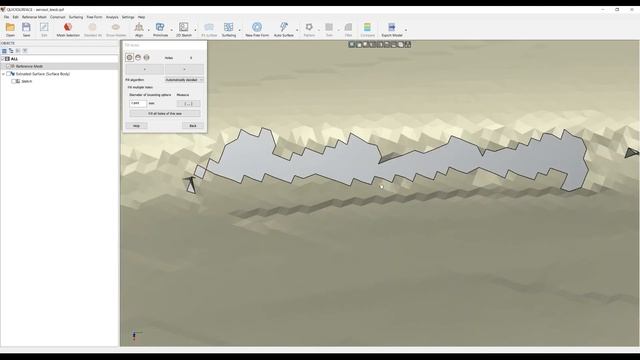This screenshot has height=360, width=640.
Task: Open the File menu
Action: (6, 17)
